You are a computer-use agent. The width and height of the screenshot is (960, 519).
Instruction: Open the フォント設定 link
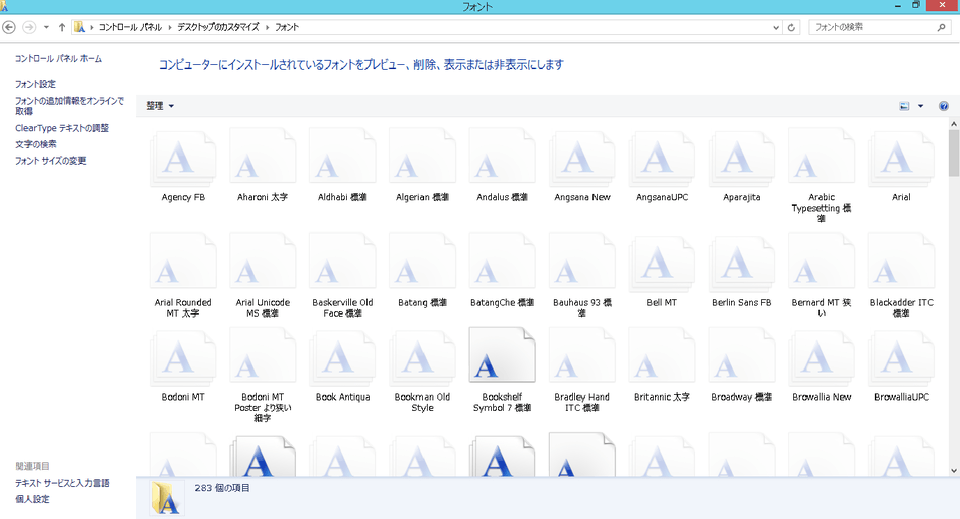point(36,84)
